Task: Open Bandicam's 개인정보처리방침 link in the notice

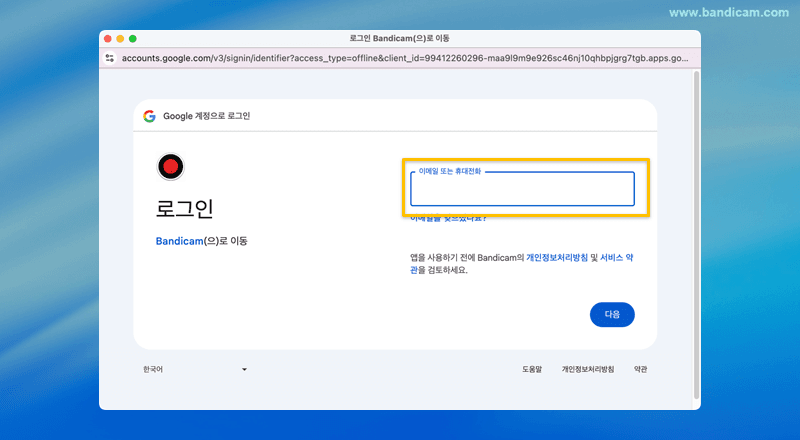Action: [x=557, y=258]
